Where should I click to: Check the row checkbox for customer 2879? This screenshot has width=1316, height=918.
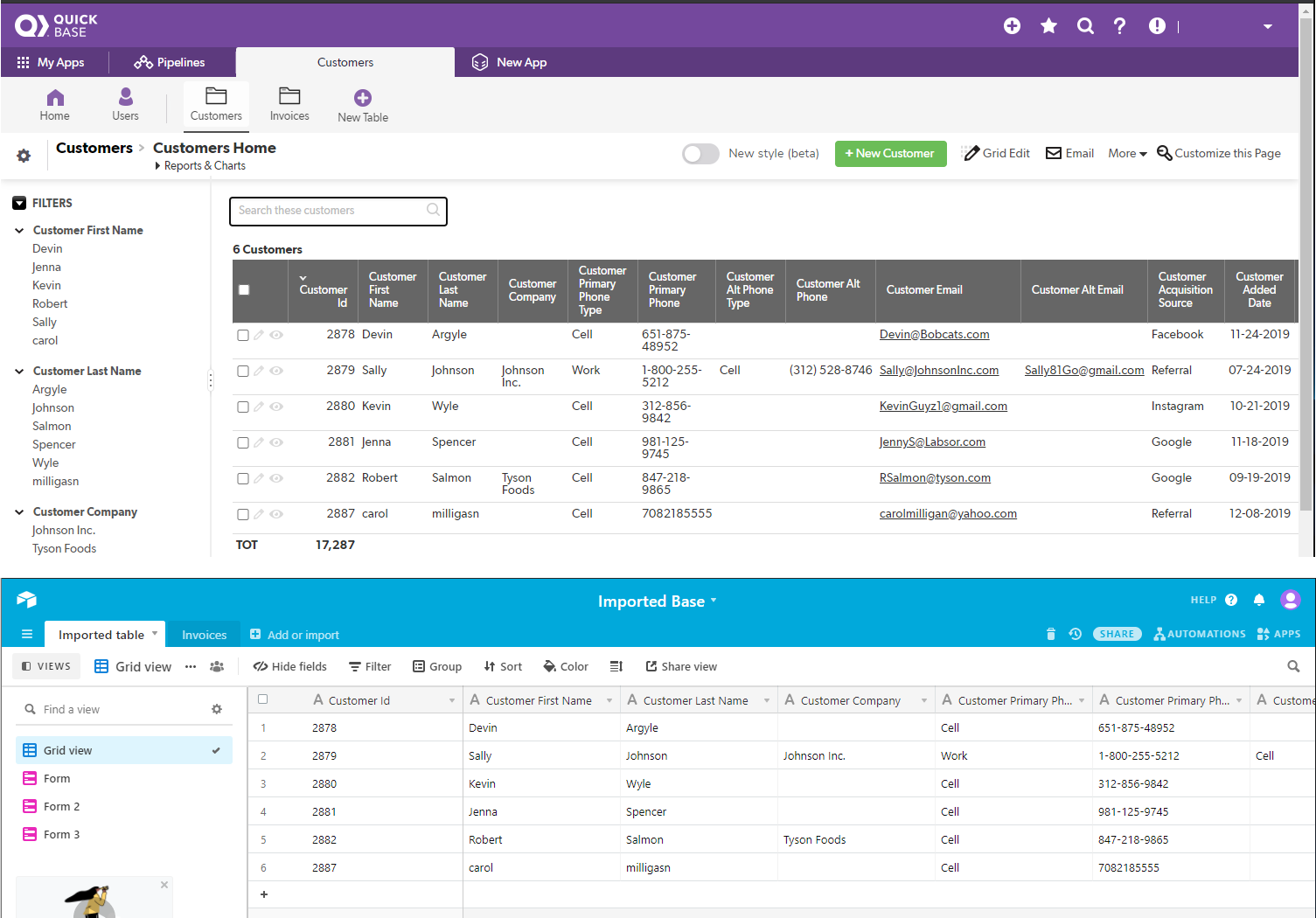[243, 371]
